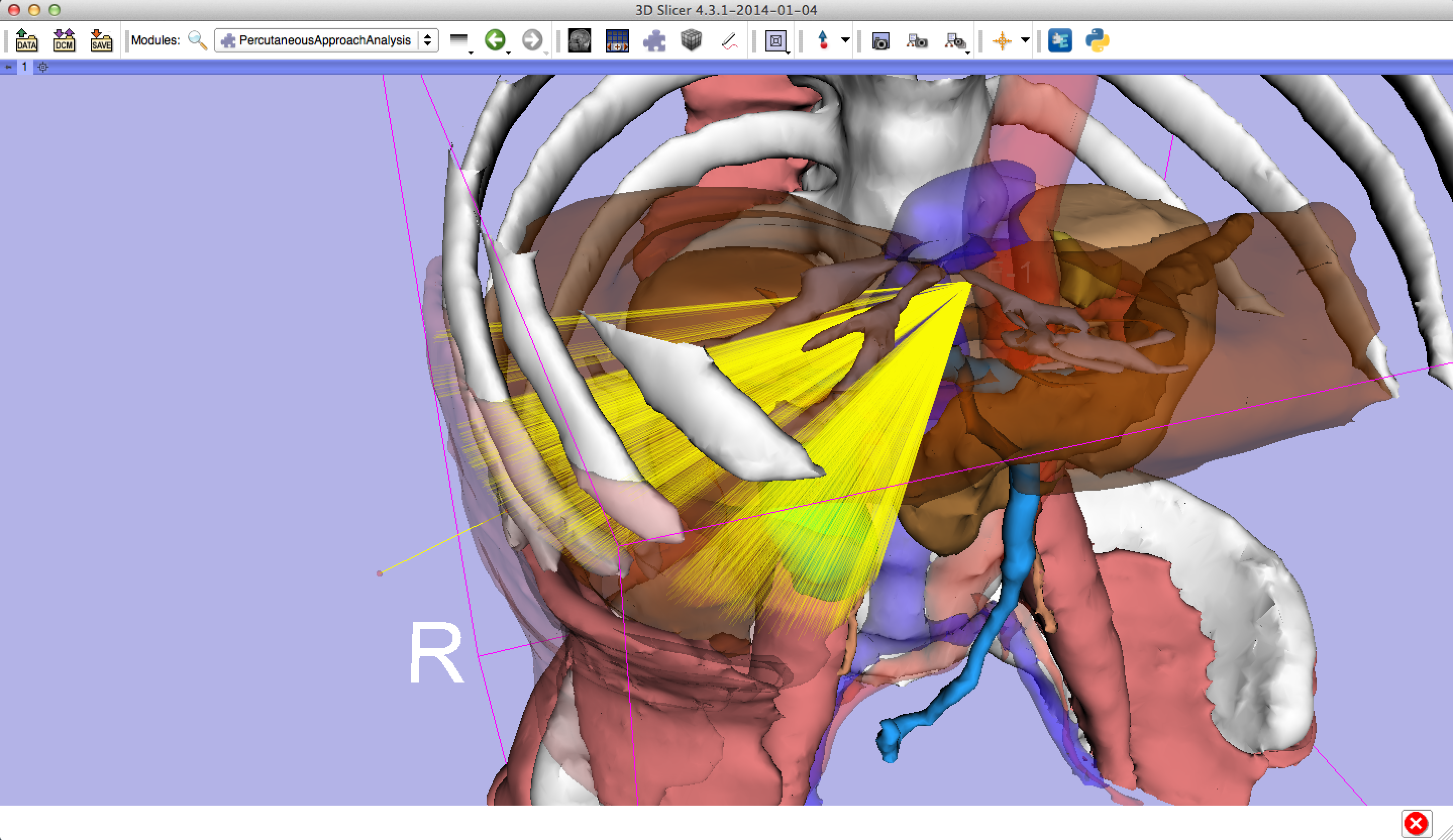
Task: Launch the Extension Manager icon
Action: (x=1059, y=40)
